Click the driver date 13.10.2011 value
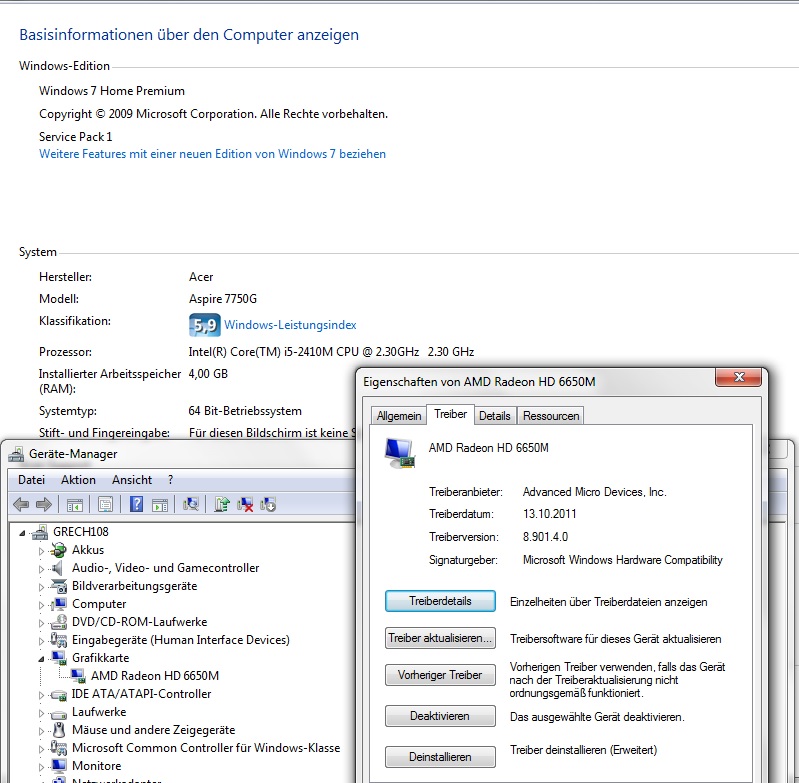Screen dimensions: 799x783 (x=549, y=514)
